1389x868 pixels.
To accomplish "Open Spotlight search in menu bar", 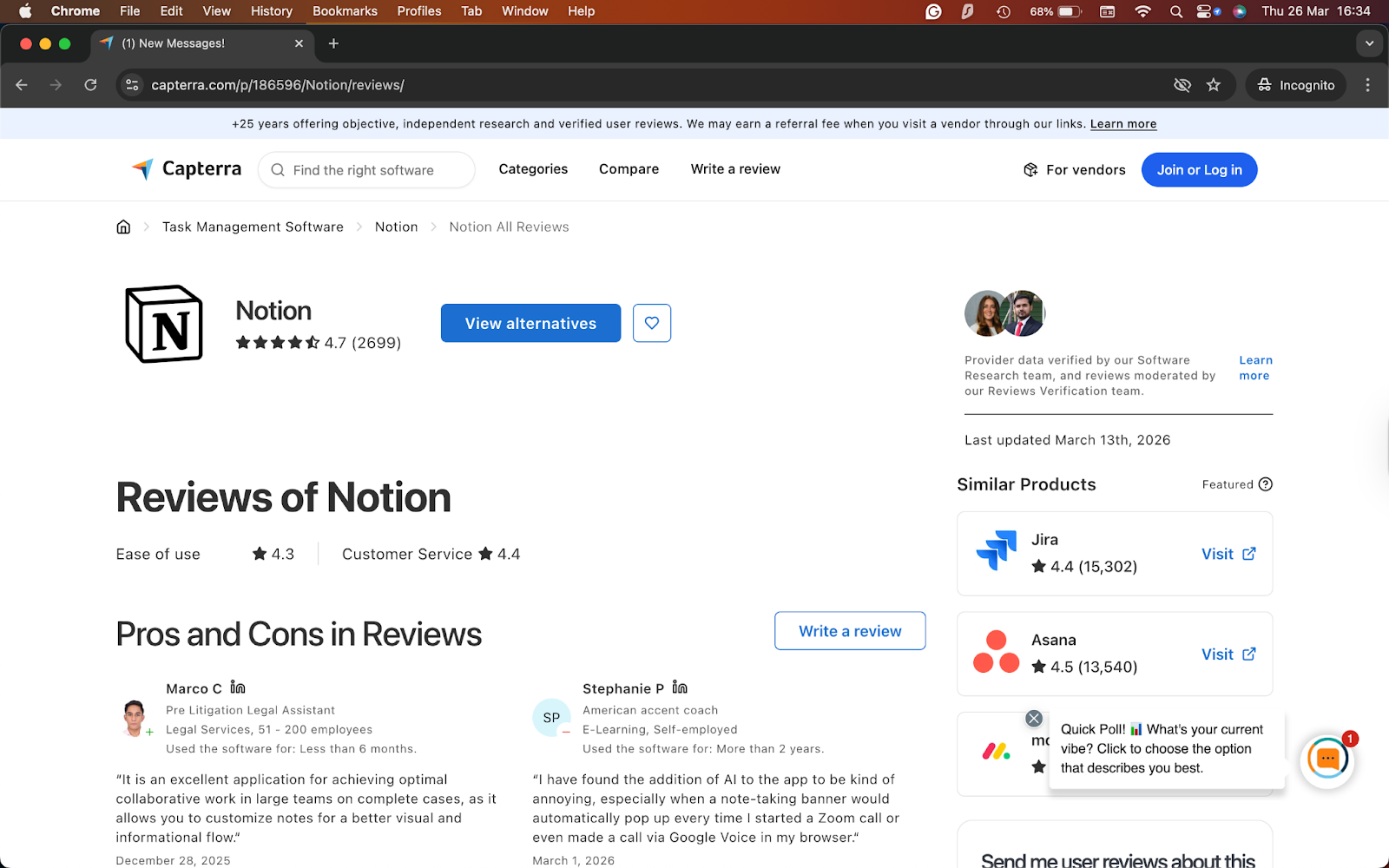I will 1176,11.
